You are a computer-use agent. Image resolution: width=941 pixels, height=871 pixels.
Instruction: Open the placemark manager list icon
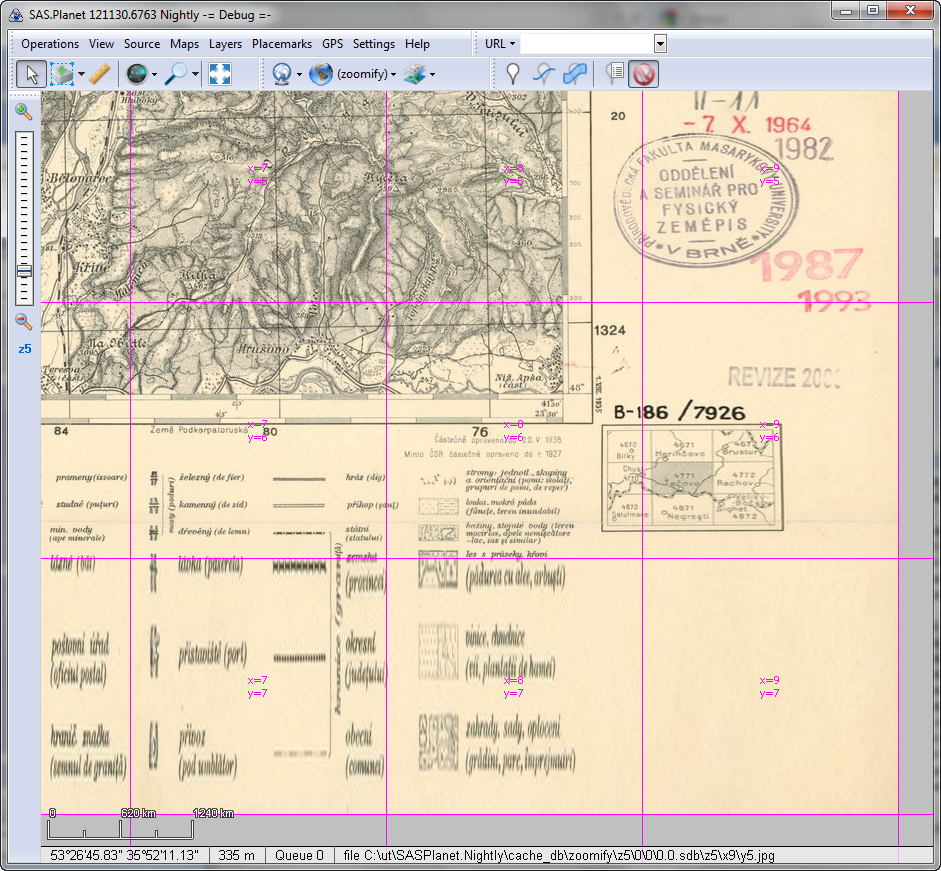[x=615, y=73]
